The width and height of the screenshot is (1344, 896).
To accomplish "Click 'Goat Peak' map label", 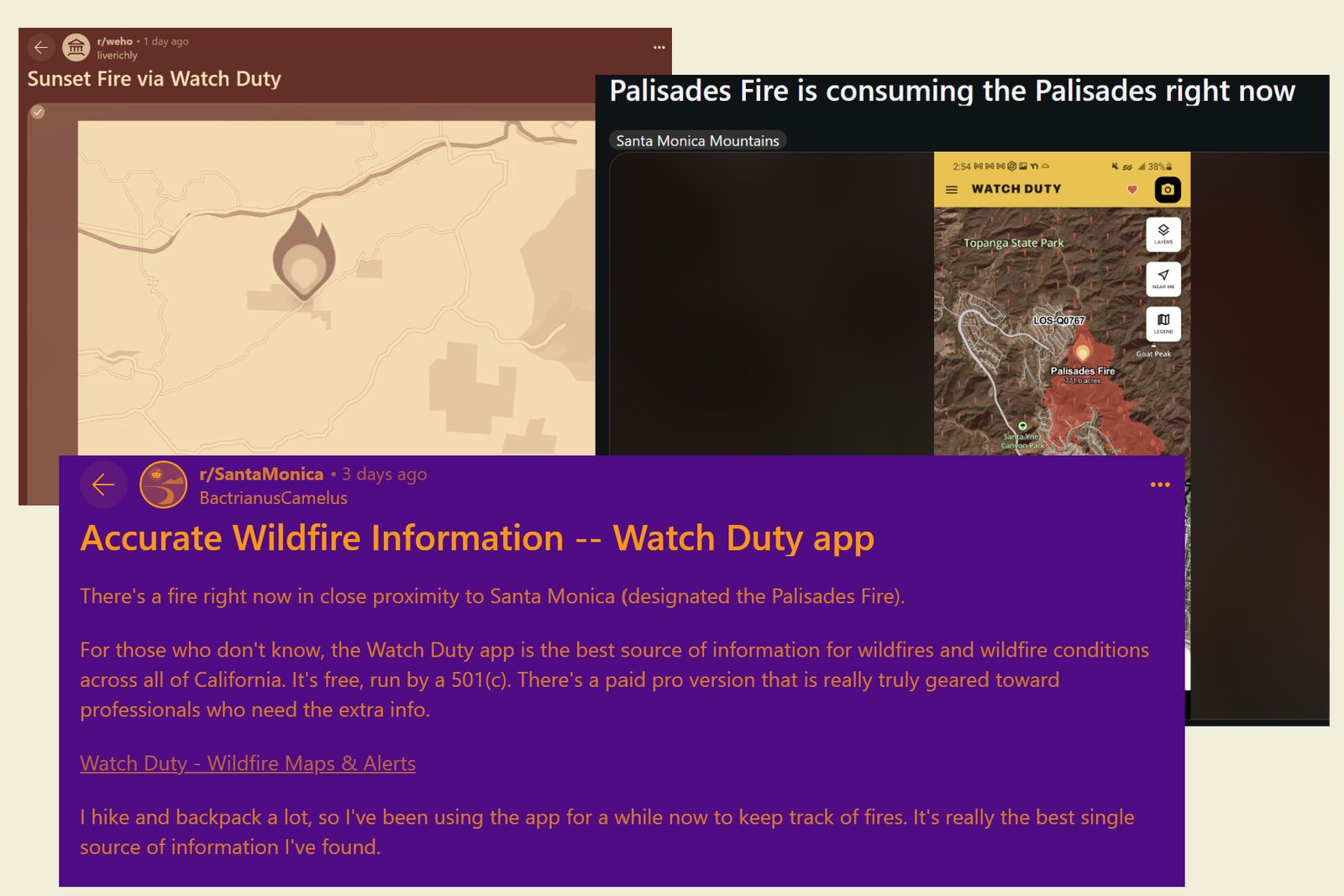I will click(x=1153, y=354).
